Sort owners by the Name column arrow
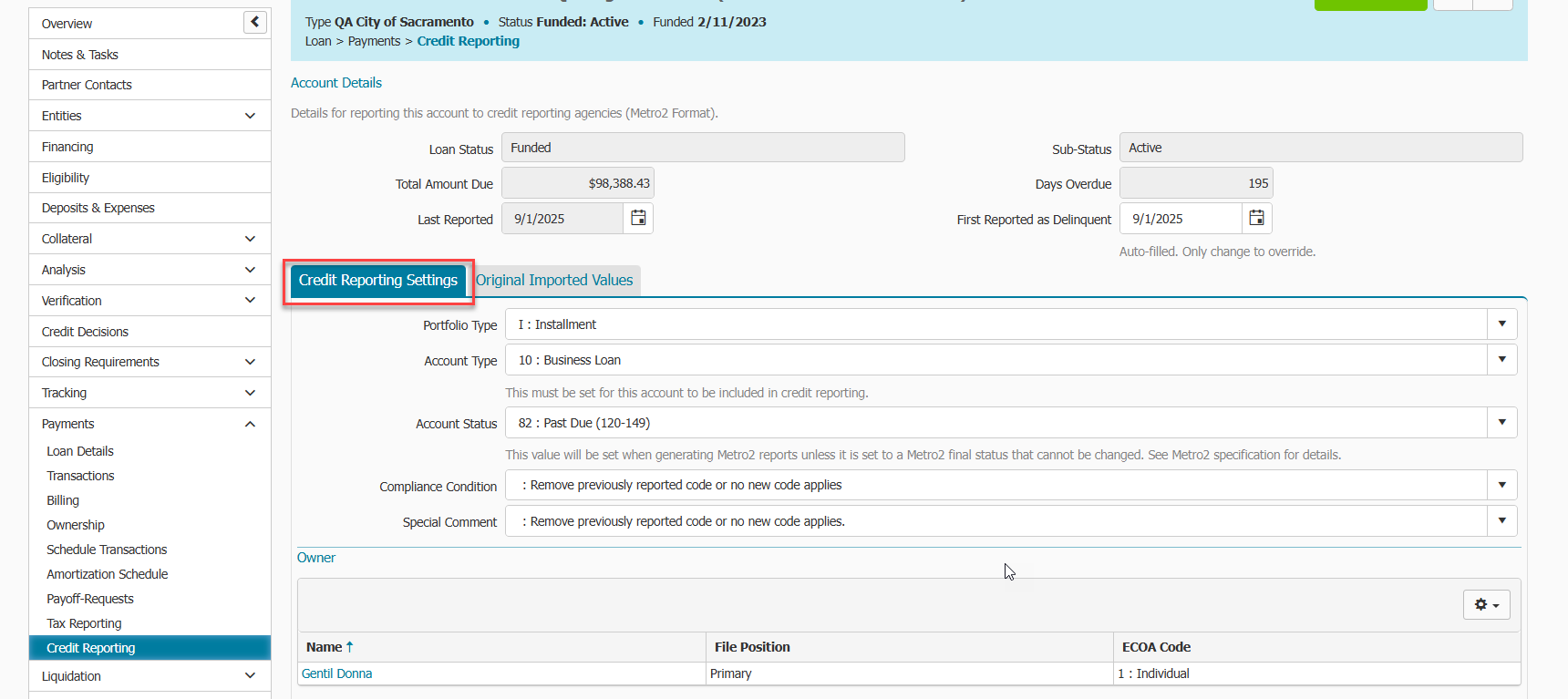 [349, 647]
